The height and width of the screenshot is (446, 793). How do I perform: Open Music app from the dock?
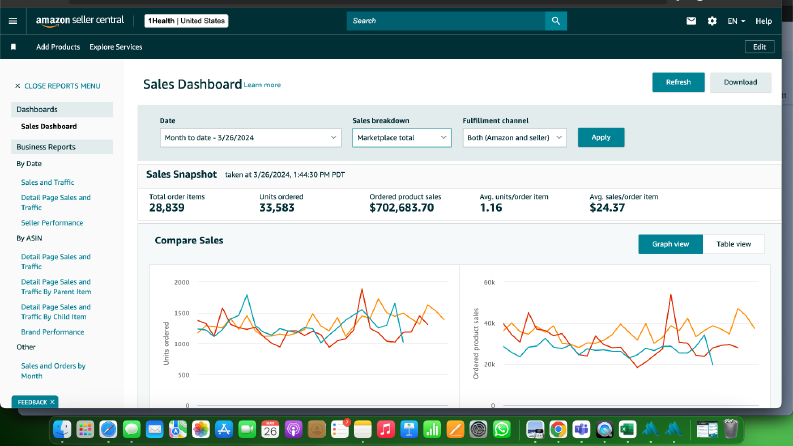coord(385,429)
